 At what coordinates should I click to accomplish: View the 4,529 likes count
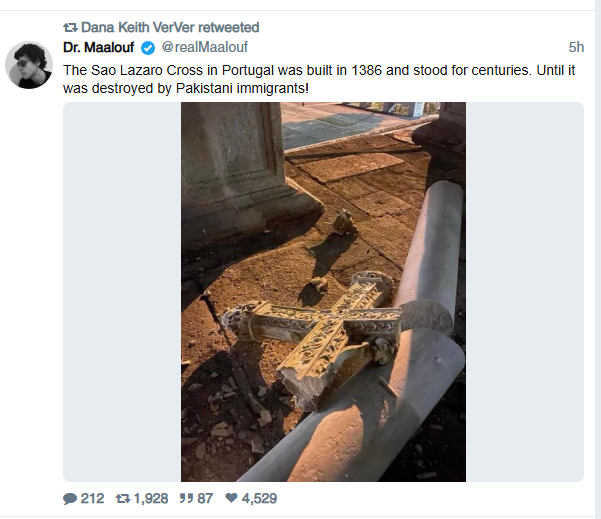[x=259, y=498]
